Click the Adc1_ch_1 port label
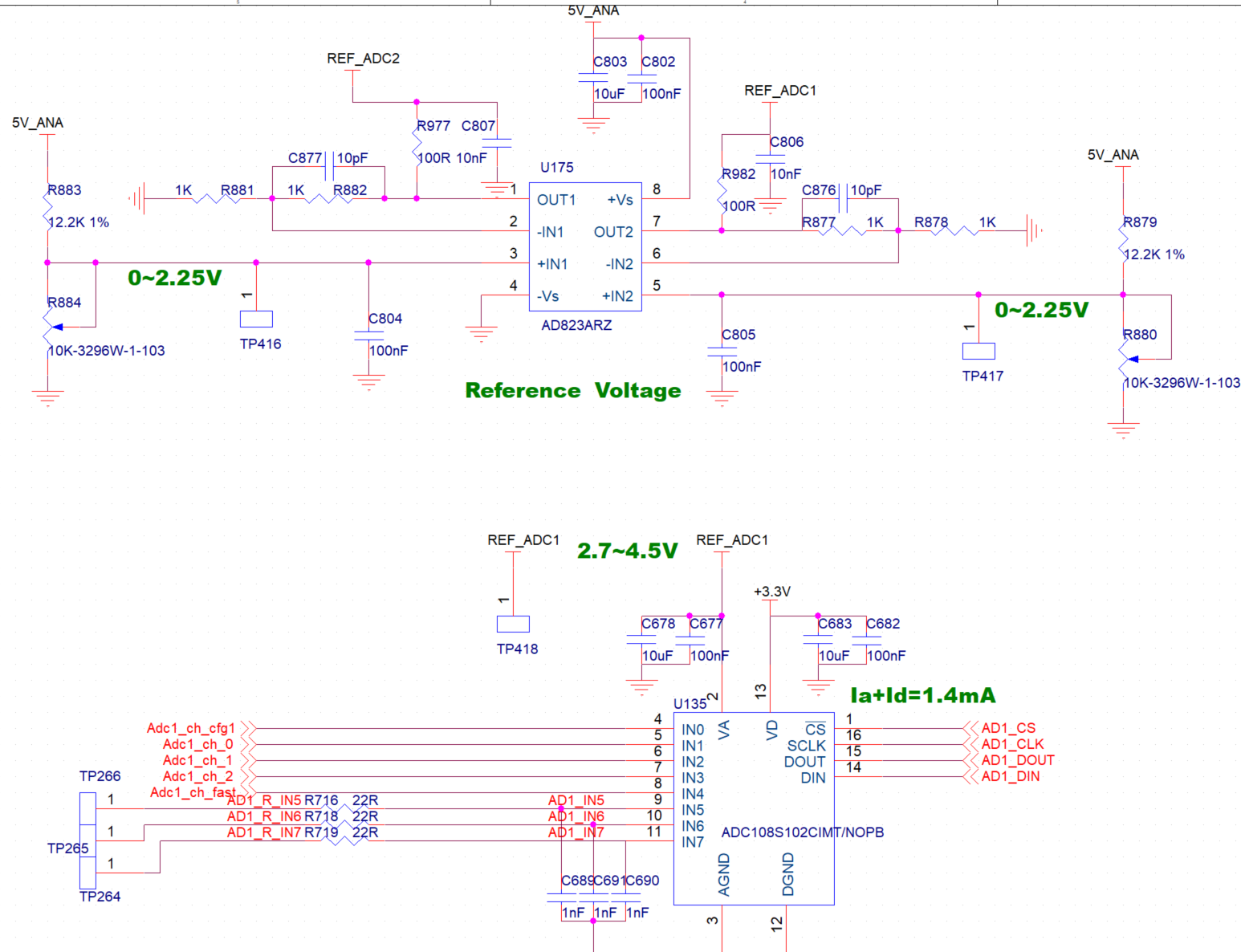 coord(198,760)
